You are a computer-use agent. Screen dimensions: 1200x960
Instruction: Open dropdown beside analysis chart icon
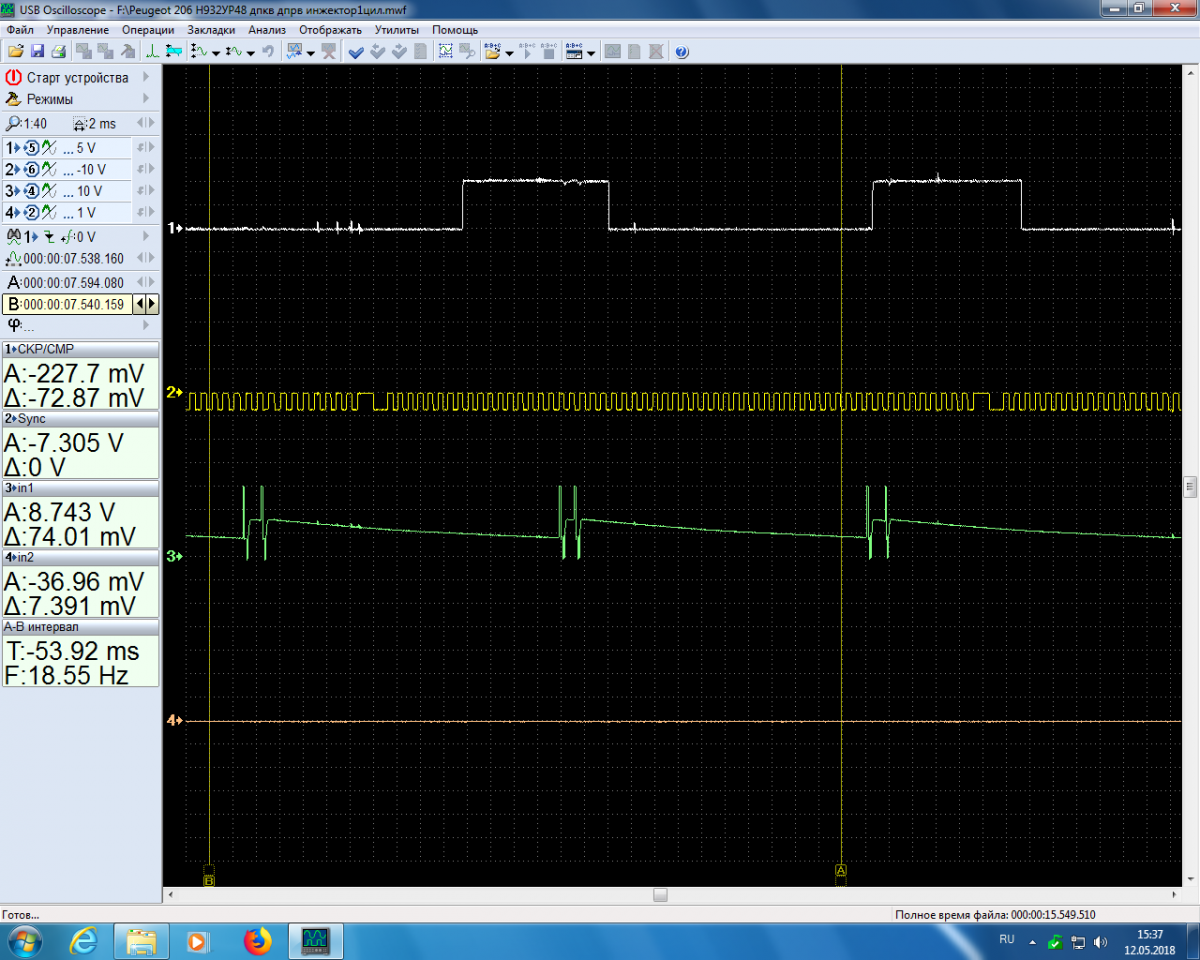(311, 52)
